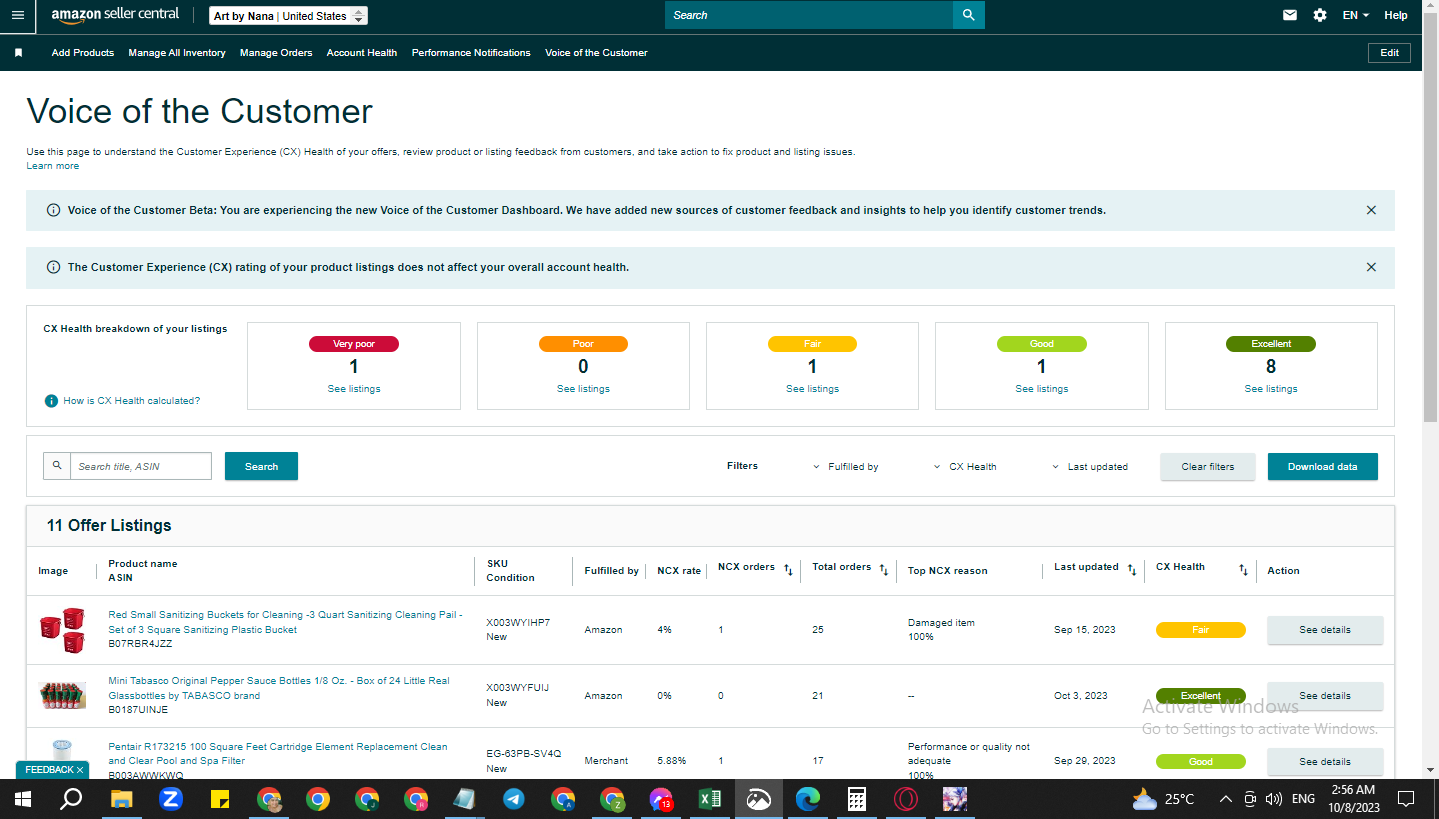See details for Red Sanitizing Buckets
1439x819 pixels.
point(1325,630)
